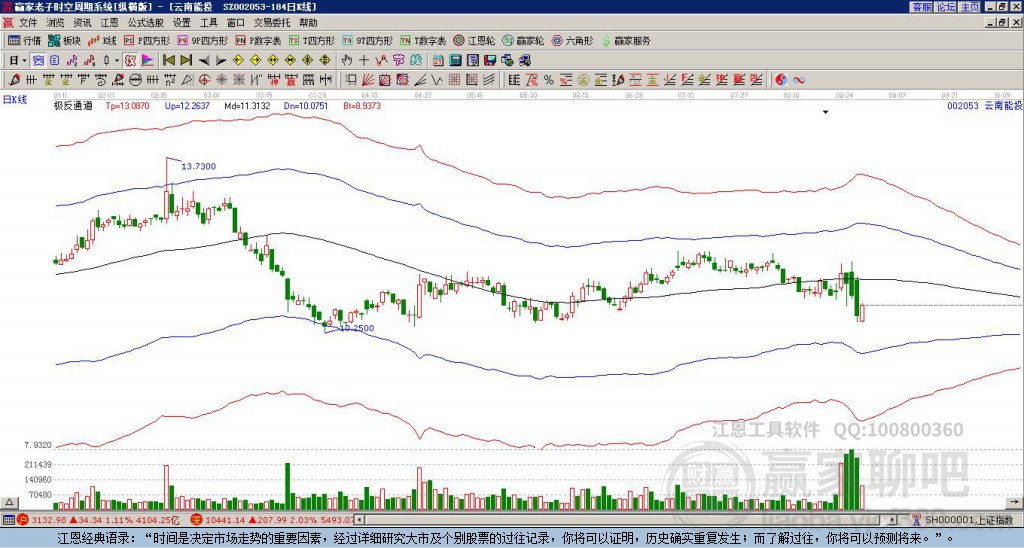Select the red pen drawing tool
Viewport: 1024px width, 548px height.
coord(13,80)
